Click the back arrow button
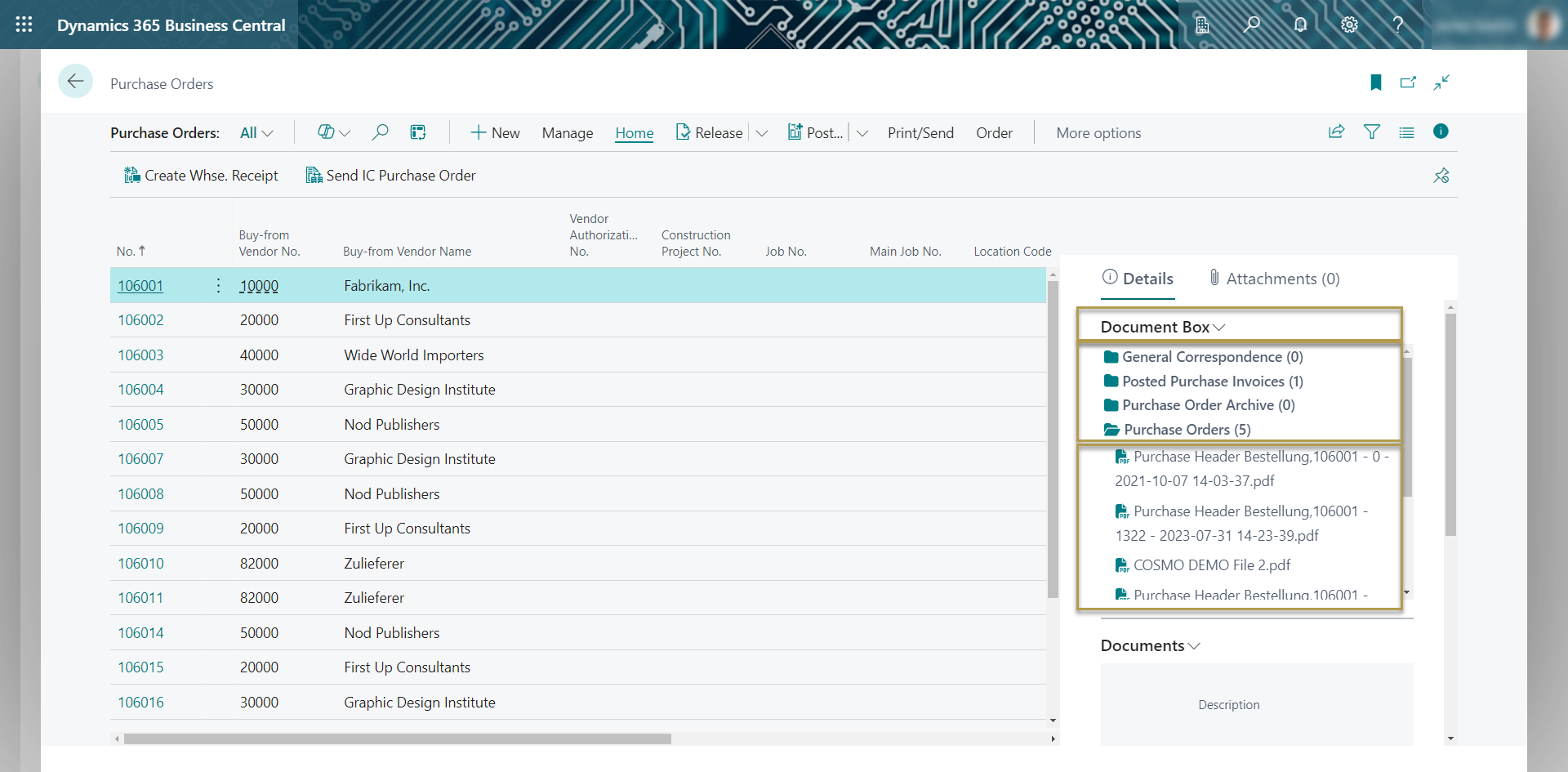Screen dimensions: 1568x772 tap(75, 82)
